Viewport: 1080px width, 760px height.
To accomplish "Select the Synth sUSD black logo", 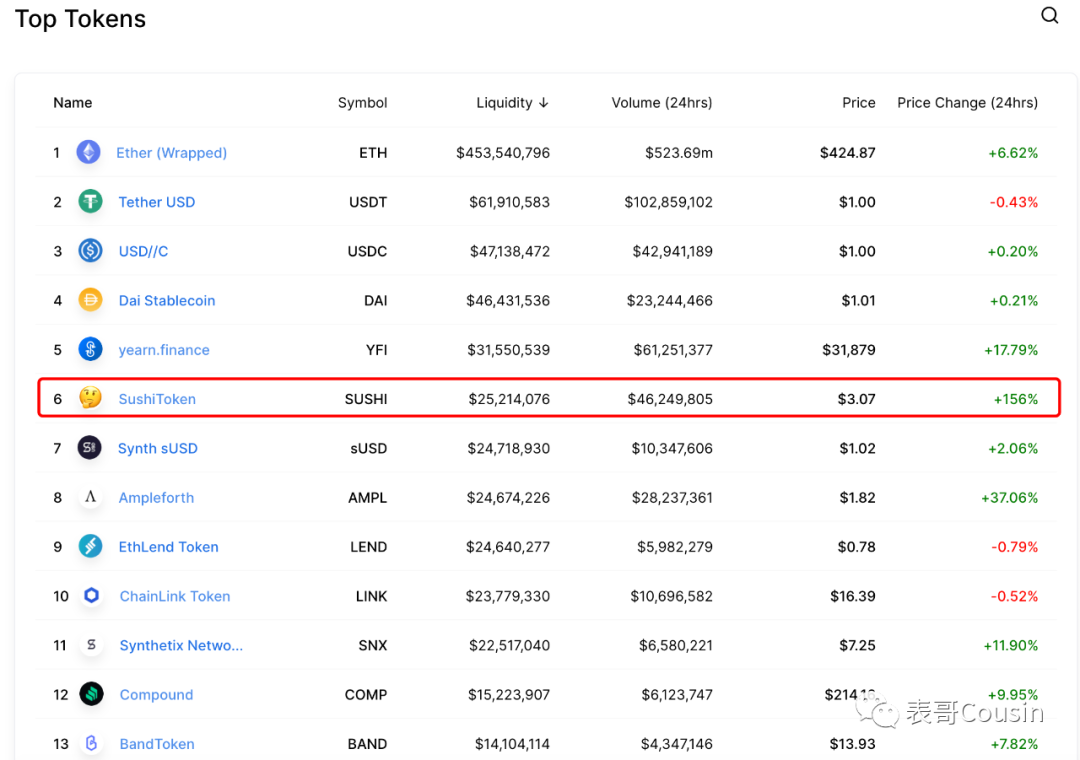I will [x=90, y=448].
